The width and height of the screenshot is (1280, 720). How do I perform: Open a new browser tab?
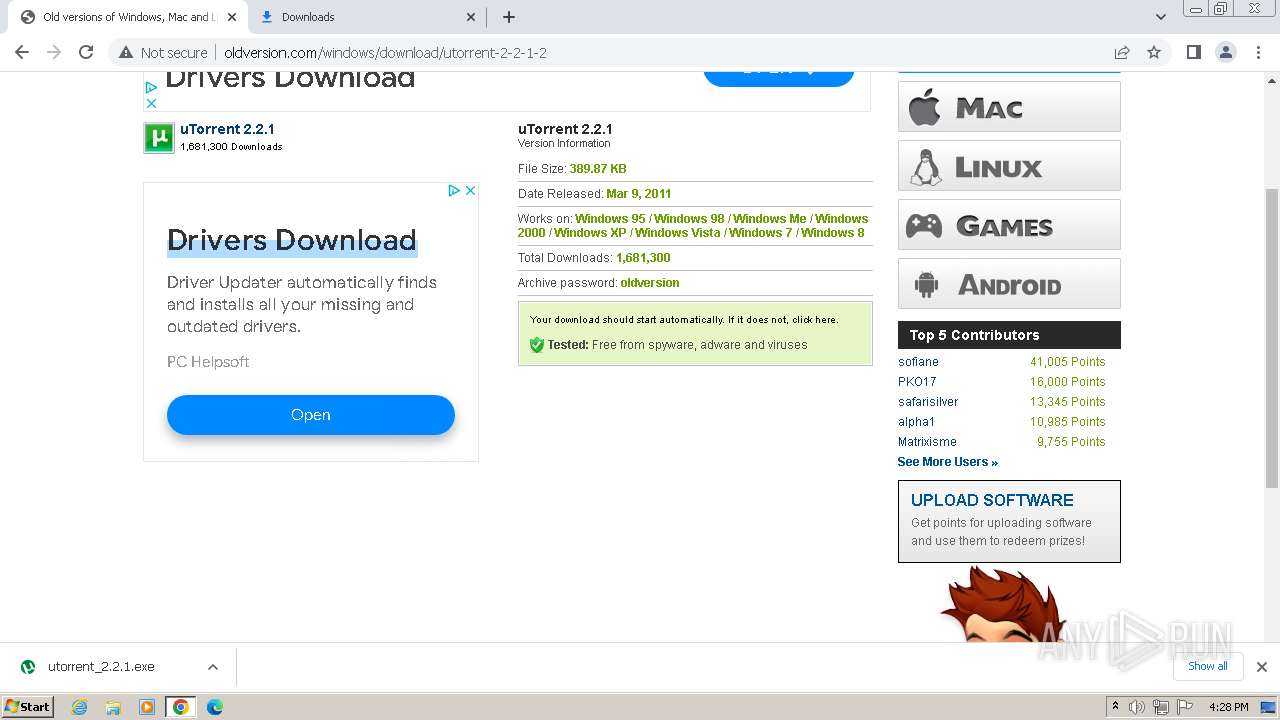[x=509, y=17]
